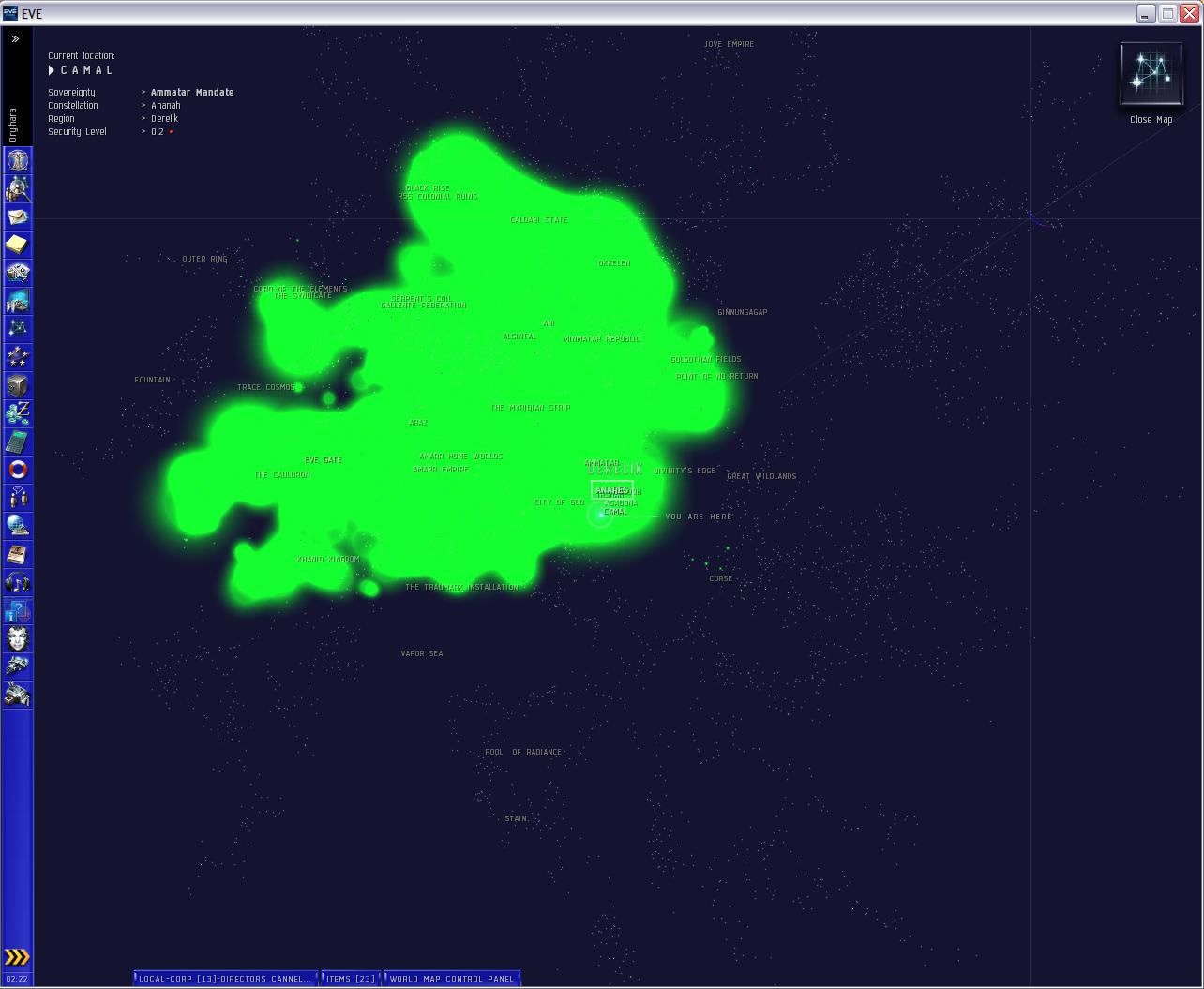The image size is (1204, 989).
Task: Select the Caldari State label on map
Action: tap(538, 219)
